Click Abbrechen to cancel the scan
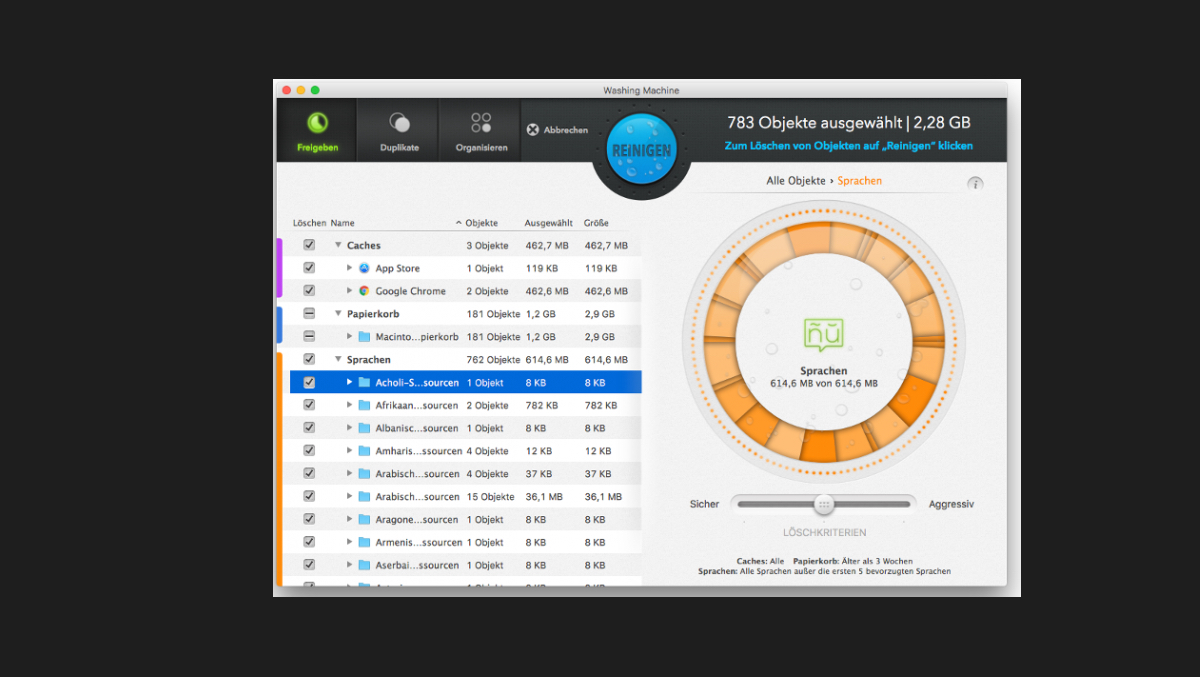Viewport: 1200px width, 677px height. coord(557,130)
